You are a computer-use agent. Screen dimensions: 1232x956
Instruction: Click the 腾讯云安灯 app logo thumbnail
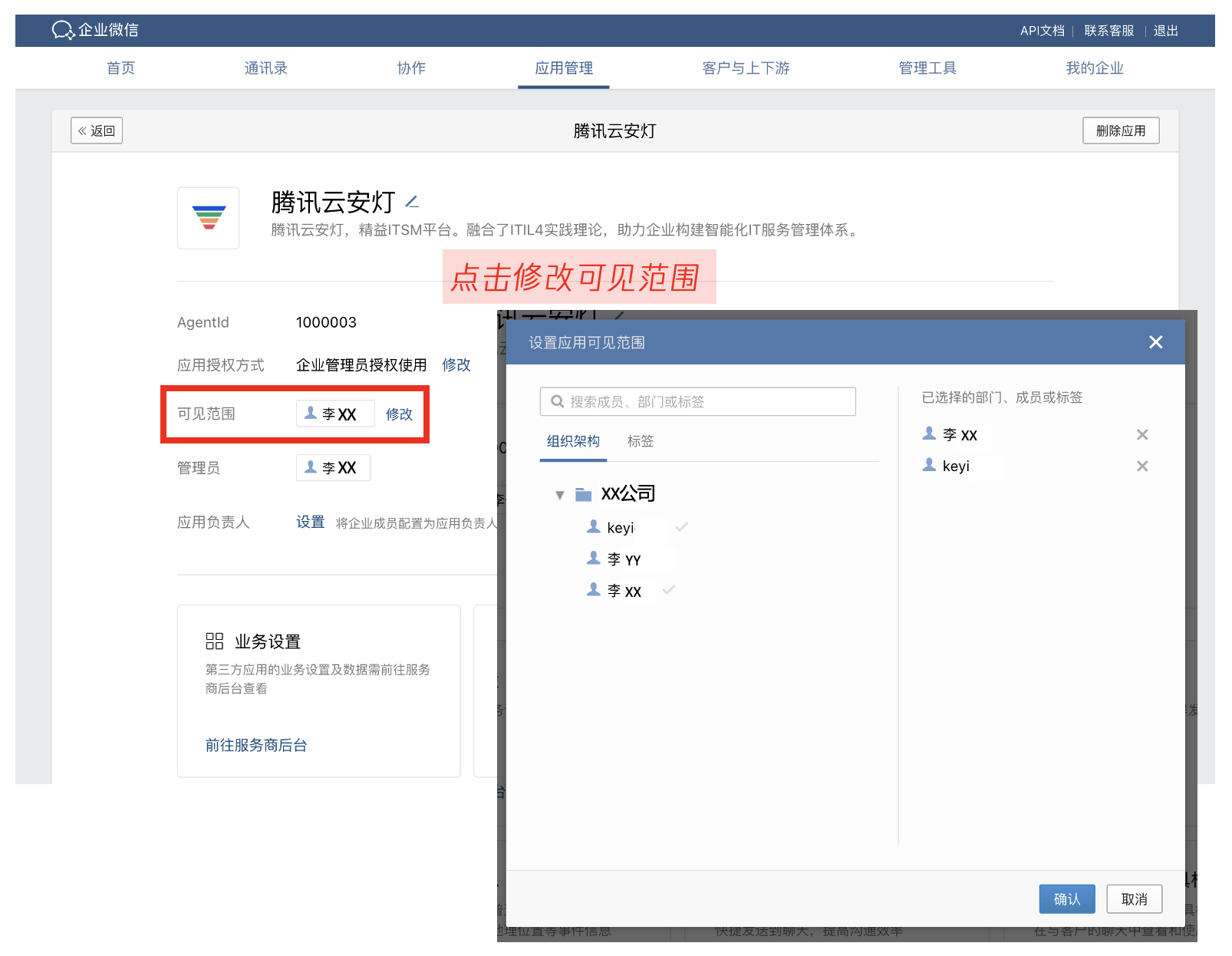pos(209,218)
